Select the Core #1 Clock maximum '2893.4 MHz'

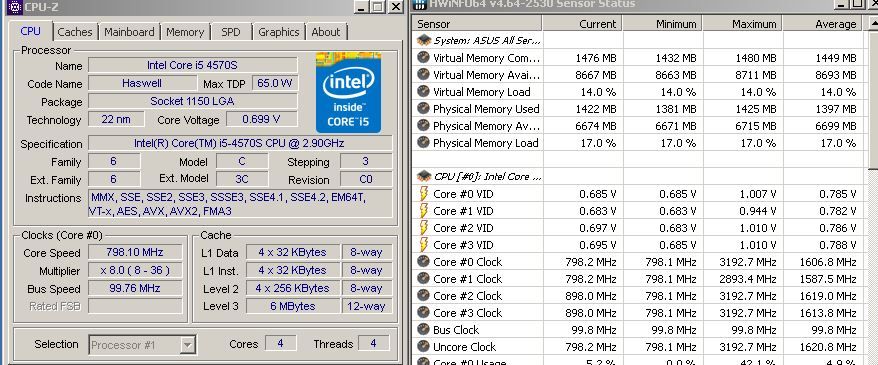point(747,279)
